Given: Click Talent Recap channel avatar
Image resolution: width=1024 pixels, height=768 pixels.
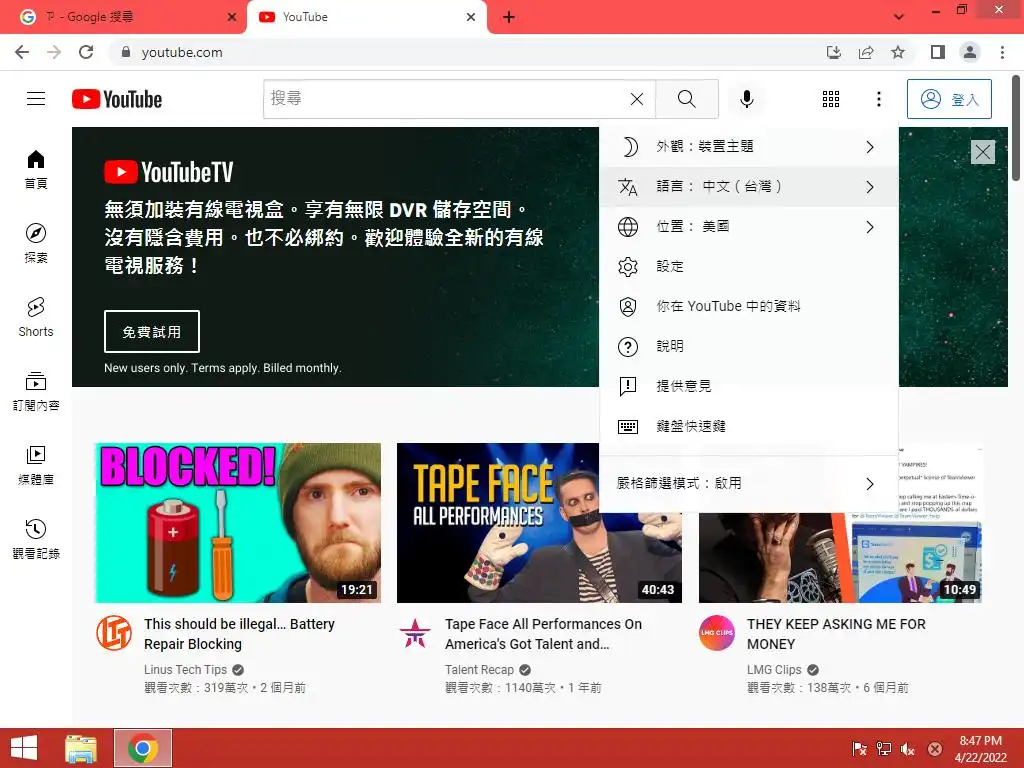Looking at the screenshot, I should [415, 633].
